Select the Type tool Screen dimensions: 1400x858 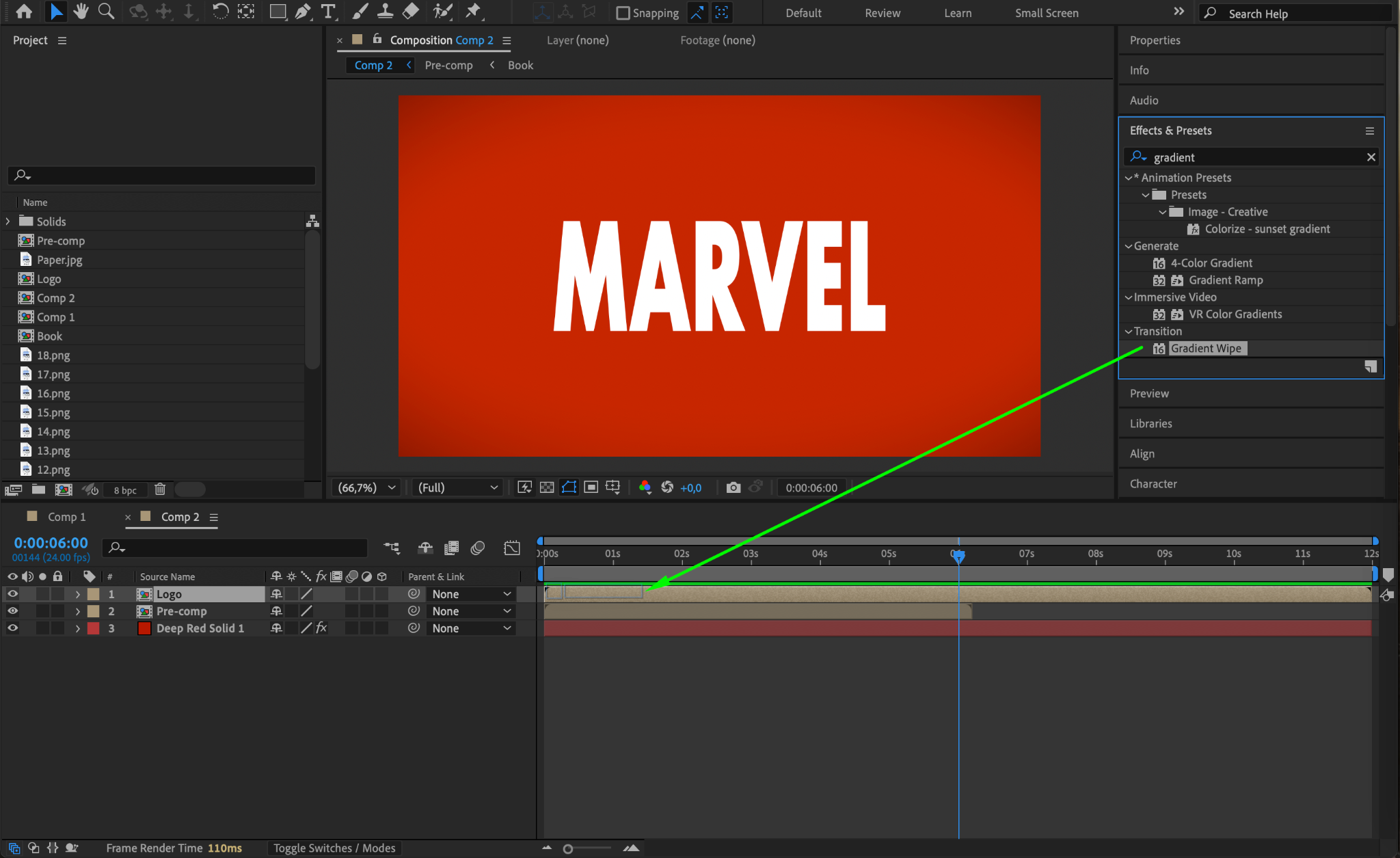[x=329, y=12]
